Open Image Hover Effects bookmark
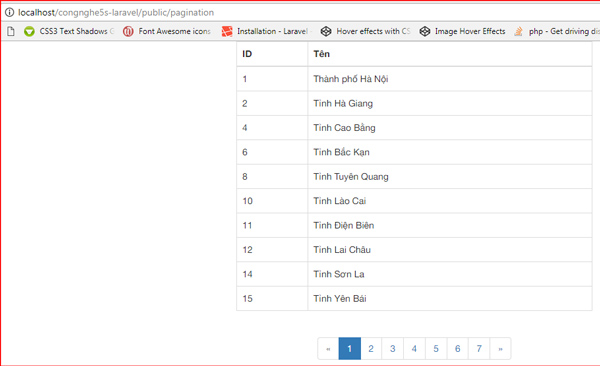The image size is (600, 366). 462,31
